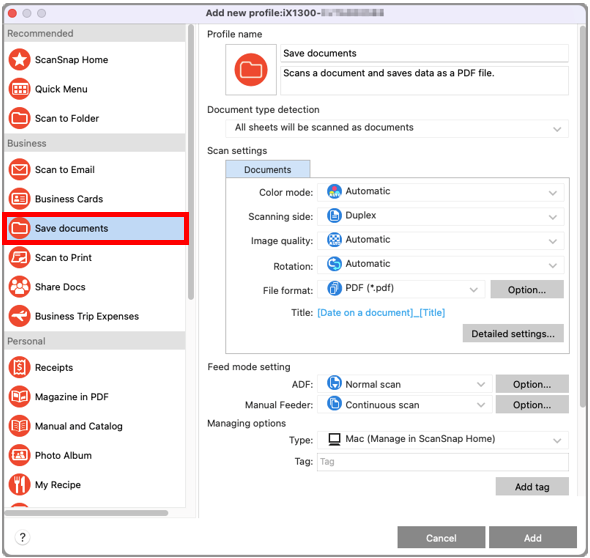Open the Document type detection dropdown

click(397, 128)
